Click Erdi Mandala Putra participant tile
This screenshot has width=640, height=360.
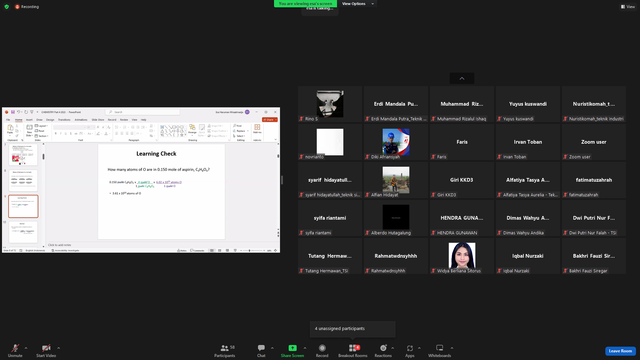396,104
